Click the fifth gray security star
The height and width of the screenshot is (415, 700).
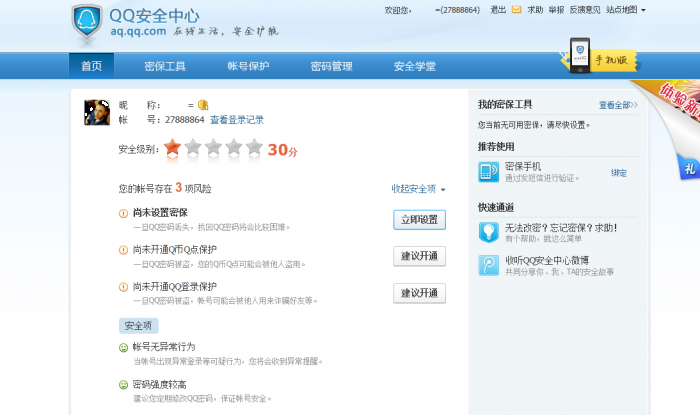254,147
